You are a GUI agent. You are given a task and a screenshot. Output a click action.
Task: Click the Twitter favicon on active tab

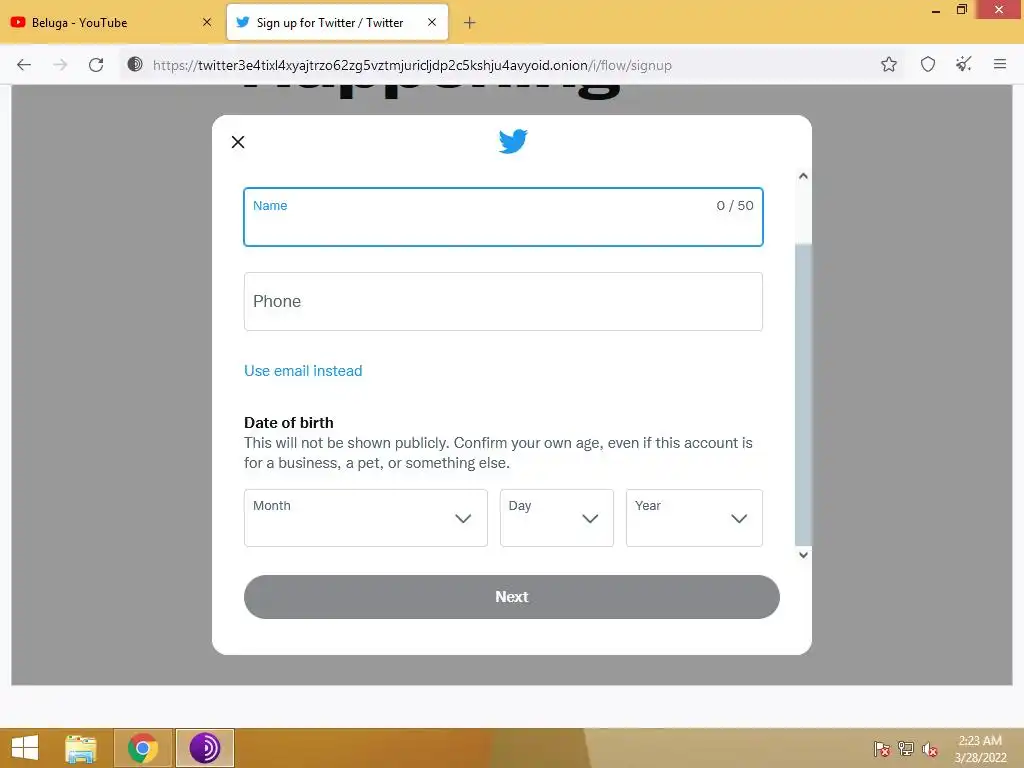242,22
